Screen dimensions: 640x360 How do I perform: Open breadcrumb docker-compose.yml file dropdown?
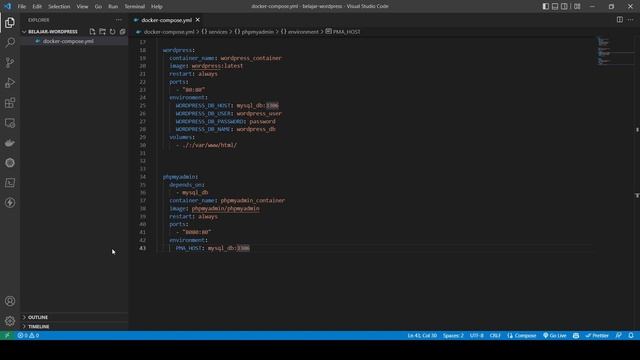pyautogui.click(x=165, y=31)
